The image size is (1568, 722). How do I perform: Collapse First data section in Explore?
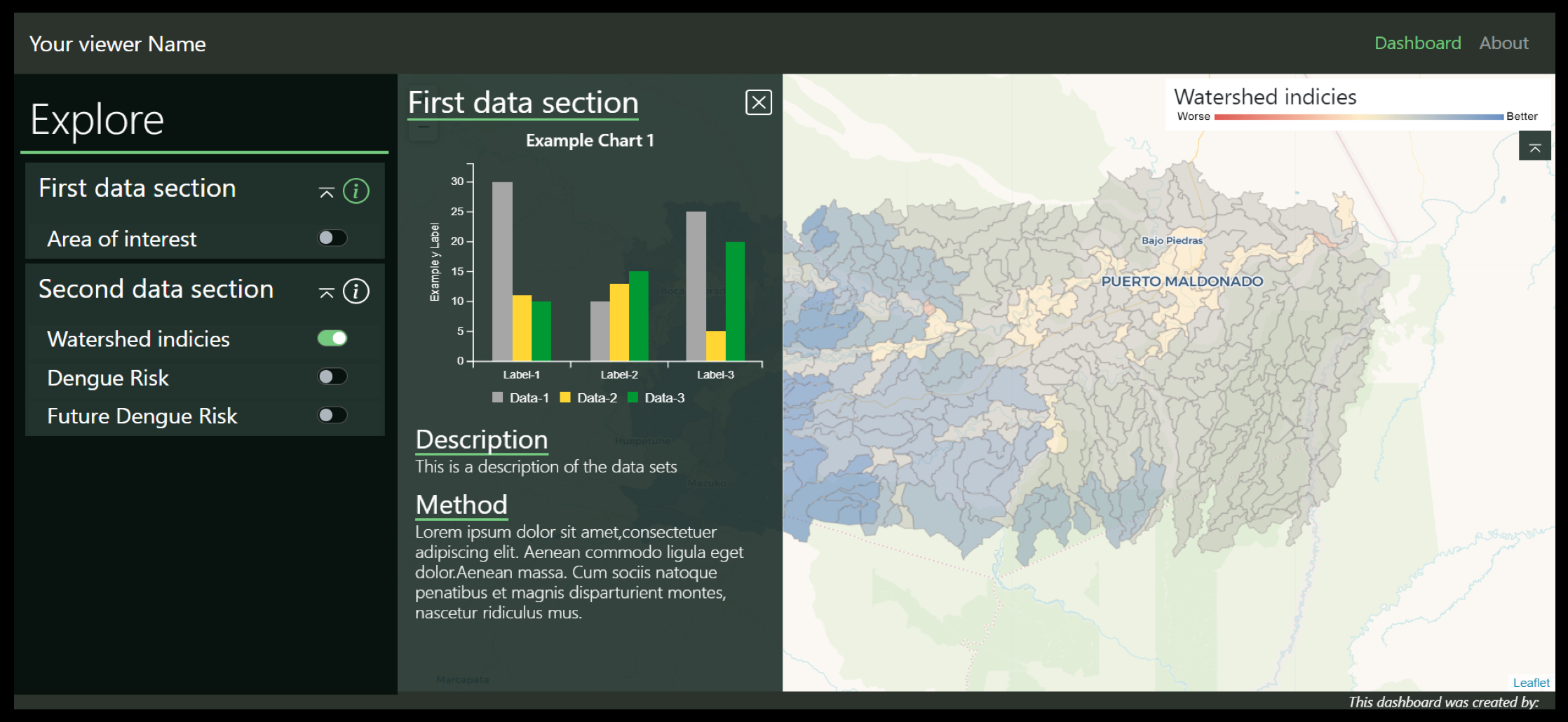tap(326, 191)
